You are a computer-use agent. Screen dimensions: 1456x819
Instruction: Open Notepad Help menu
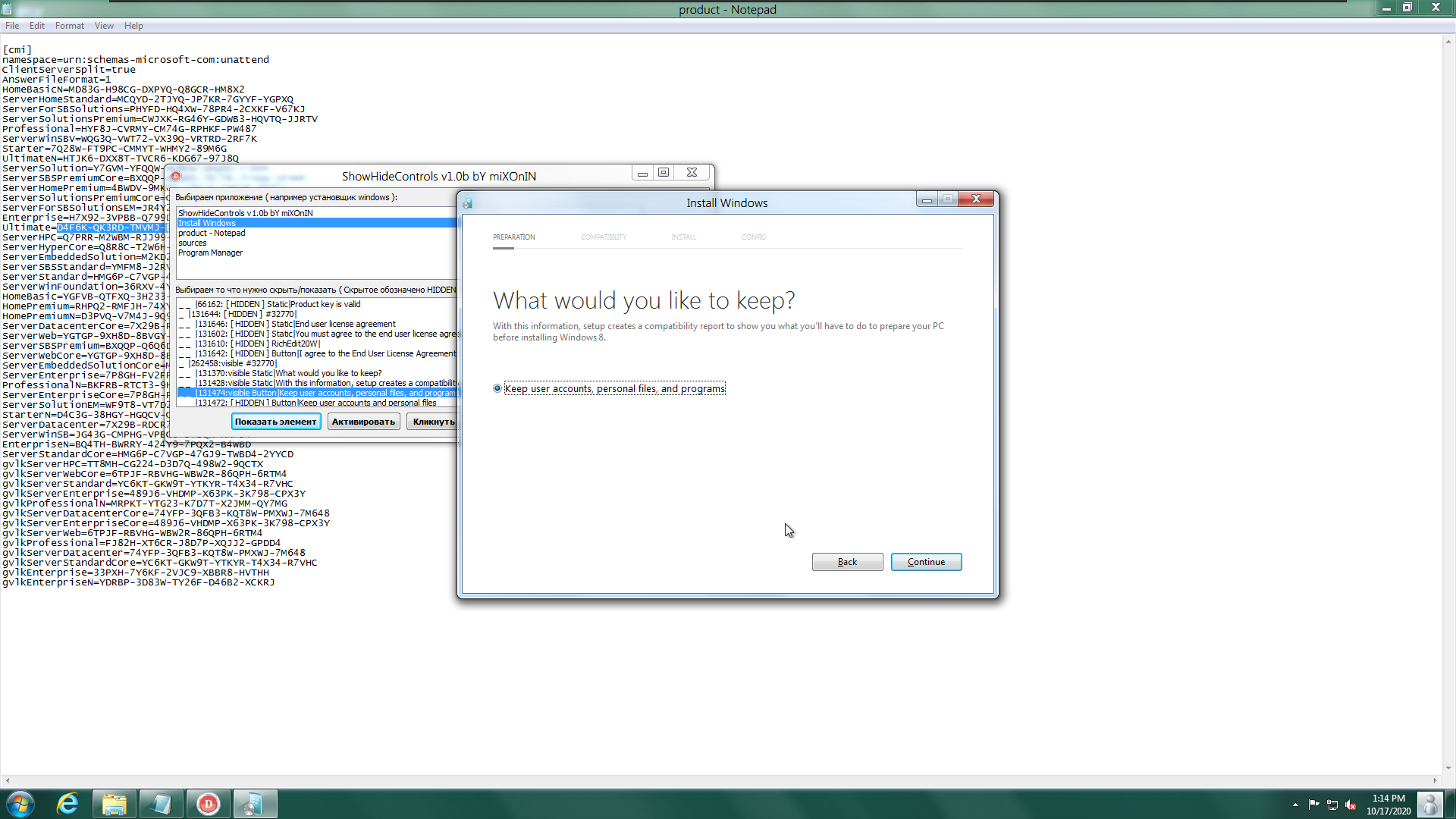pos(133,26)
